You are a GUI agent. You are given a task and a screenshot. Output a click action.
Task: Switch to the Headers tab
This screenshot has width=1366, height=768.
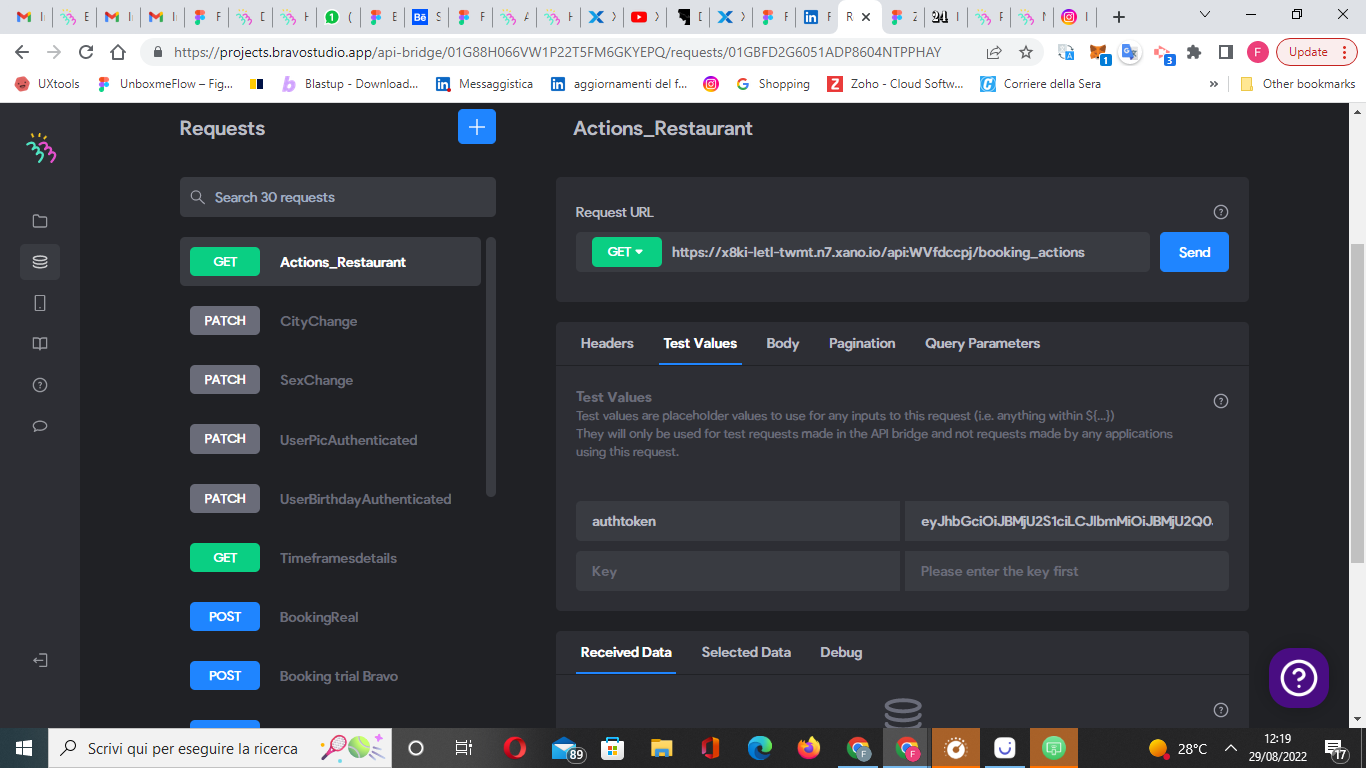pyautogui.click(x=607, y=343)
